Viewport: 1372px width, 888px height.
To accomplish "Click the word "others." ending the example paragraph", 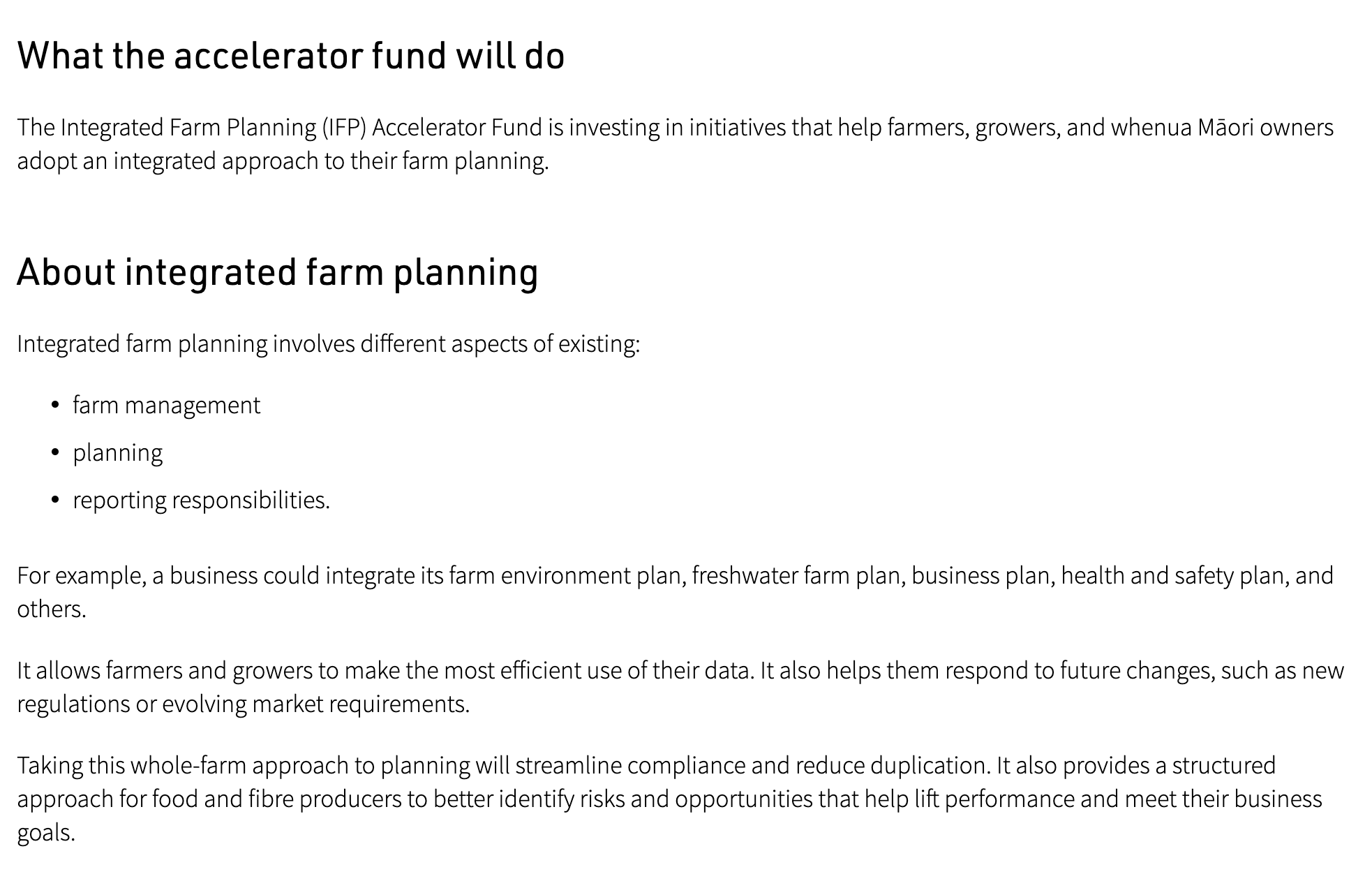I will (x=52, y=609).
